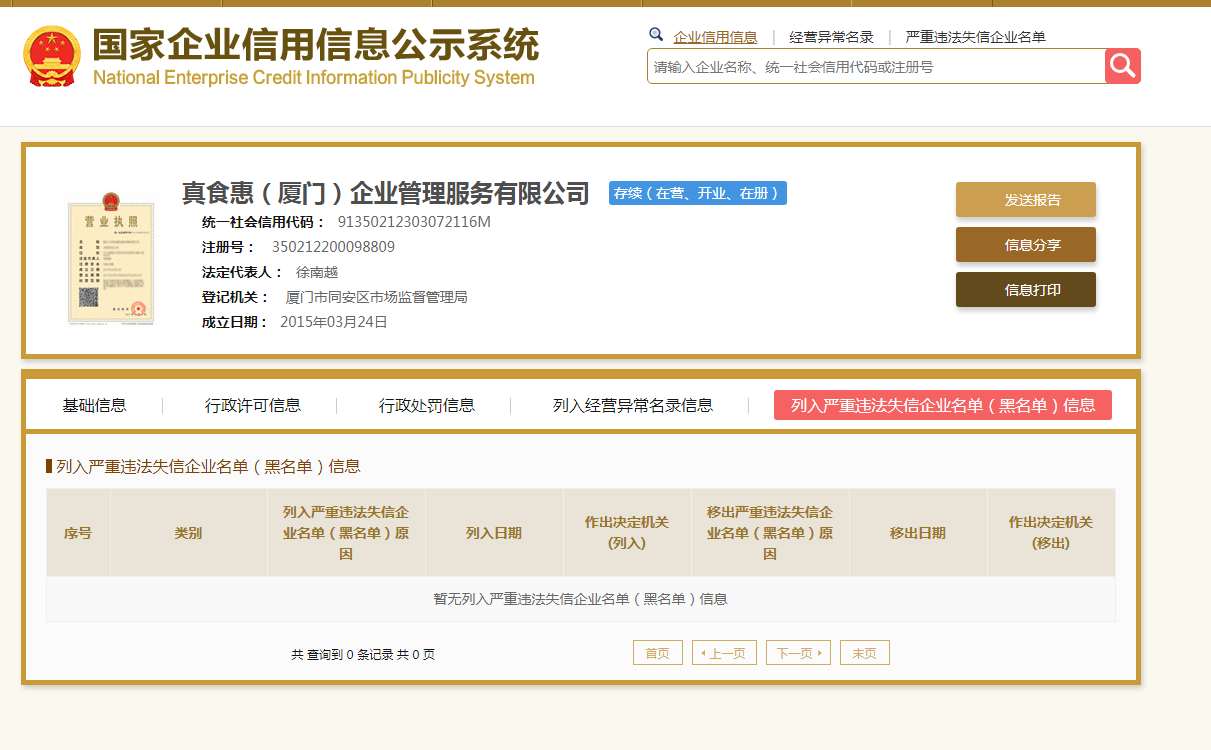The image size is (1211, 750).
Task: Click the 暂无列入严重违法失信企业名单（黑名单）信息 empty row
Action: click(580, 599)
